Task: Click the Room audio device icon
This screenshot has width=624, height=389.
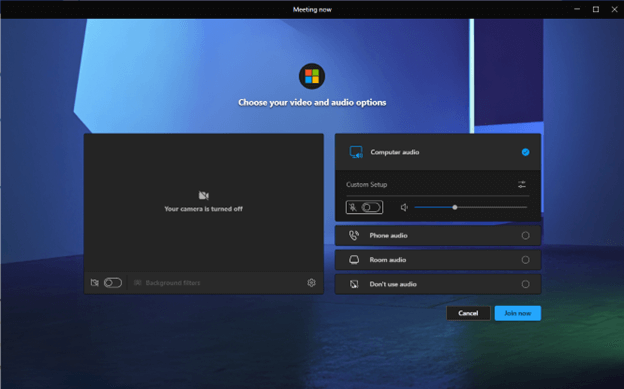Action: point(354,260)
